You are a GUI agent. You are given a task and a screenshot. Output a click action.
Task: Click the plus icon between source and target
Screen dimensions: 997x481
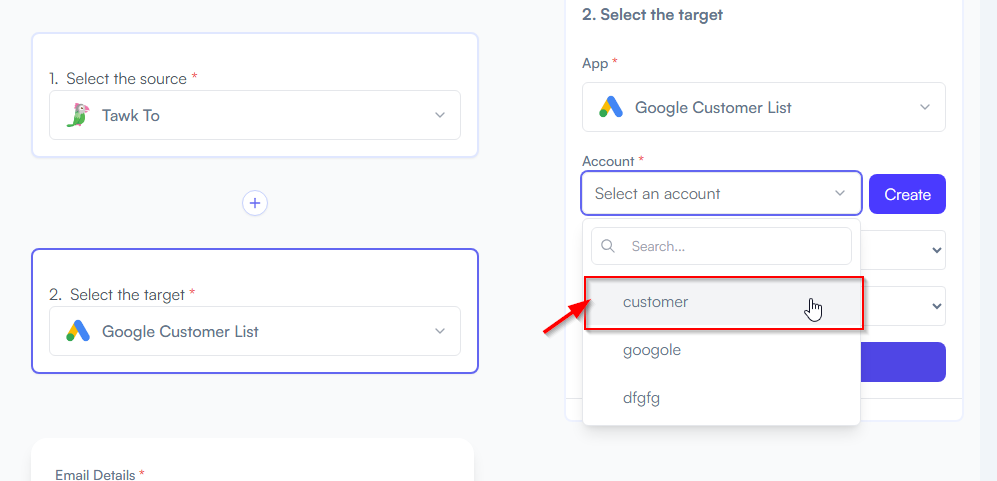[255, 203]
